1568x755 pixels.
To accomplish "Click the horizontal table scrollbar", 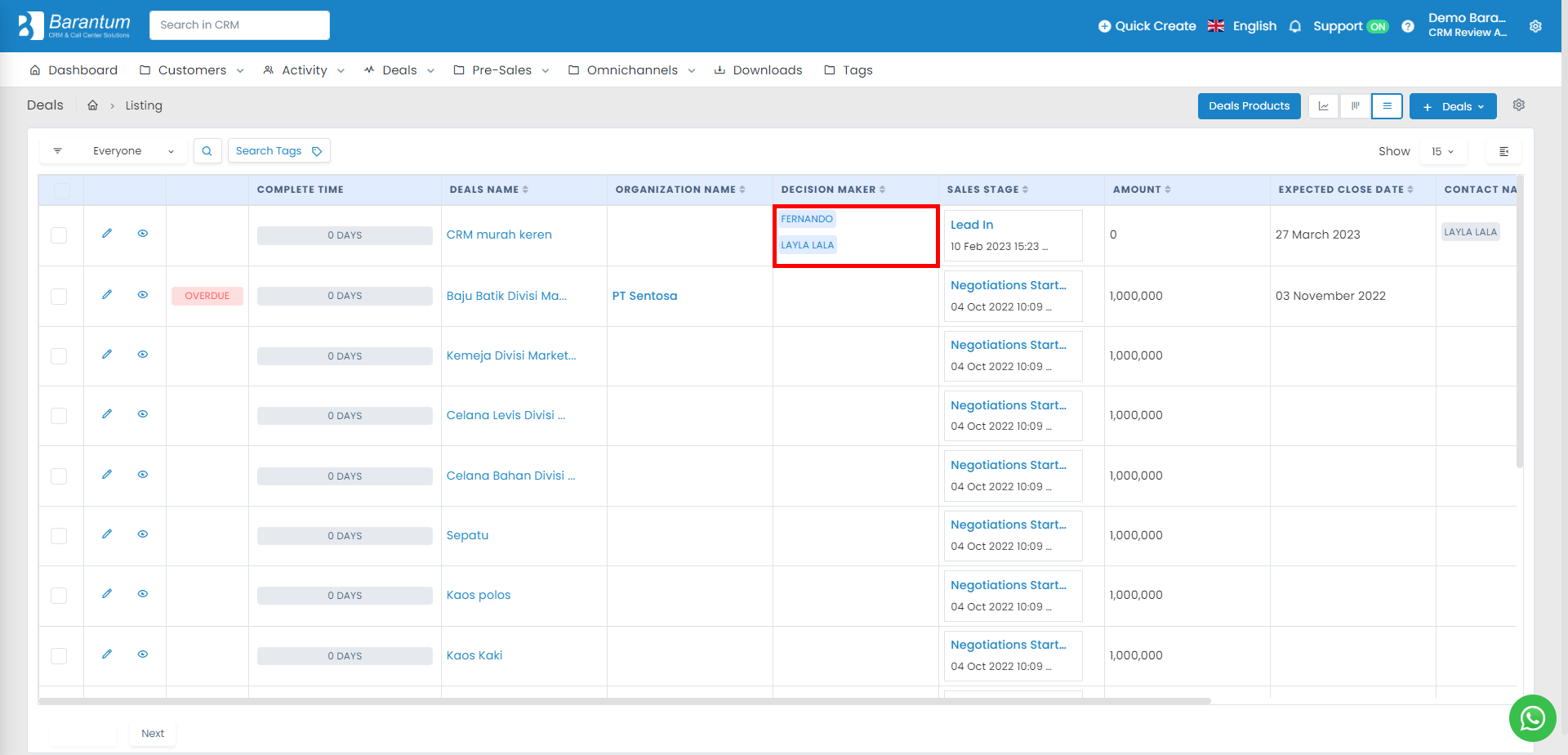I will 625,701.
